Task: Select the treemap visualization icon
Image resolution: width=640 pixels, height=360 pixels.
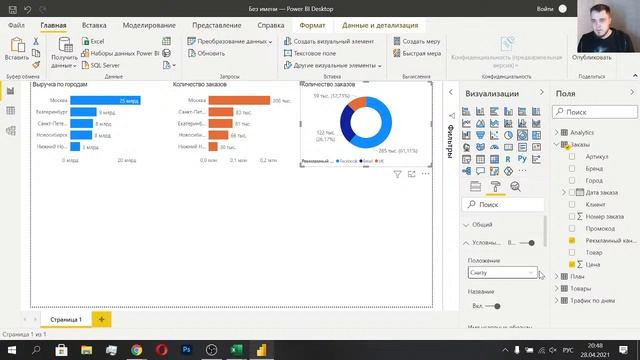Action: pos(536,135)
